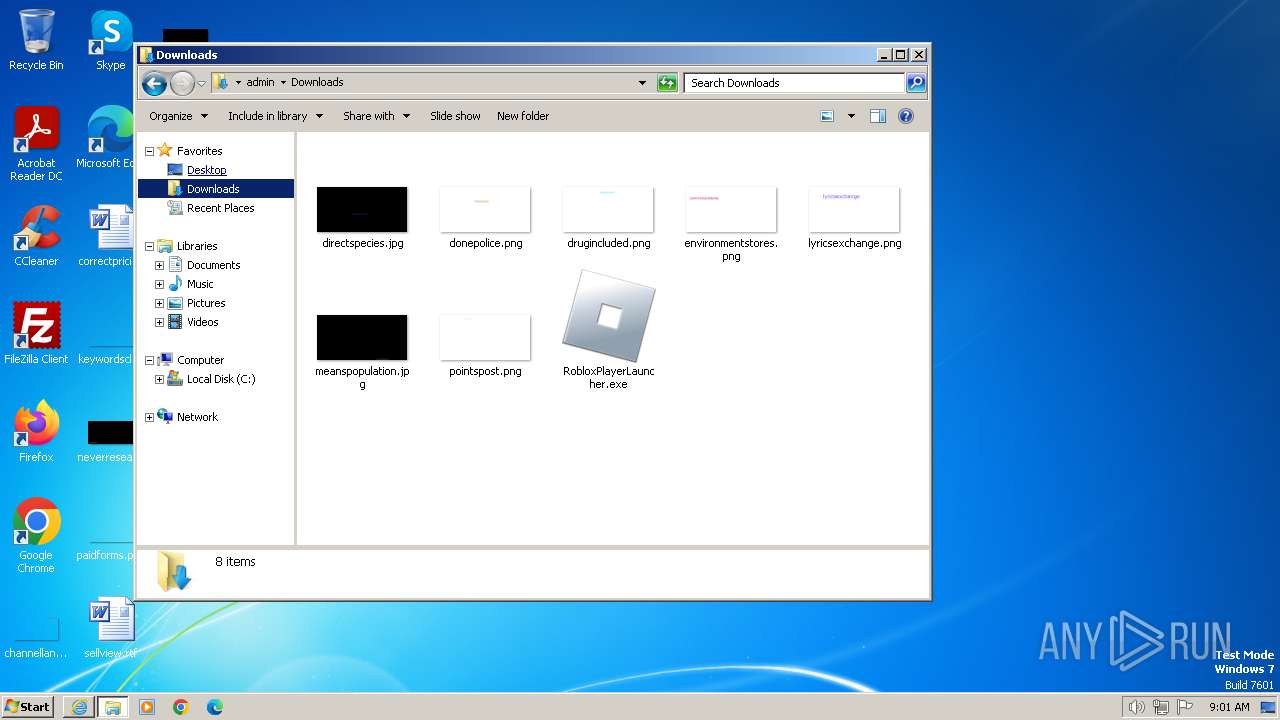Open Chrome from the taskbar
The image size is (1280, 720).
181,707
